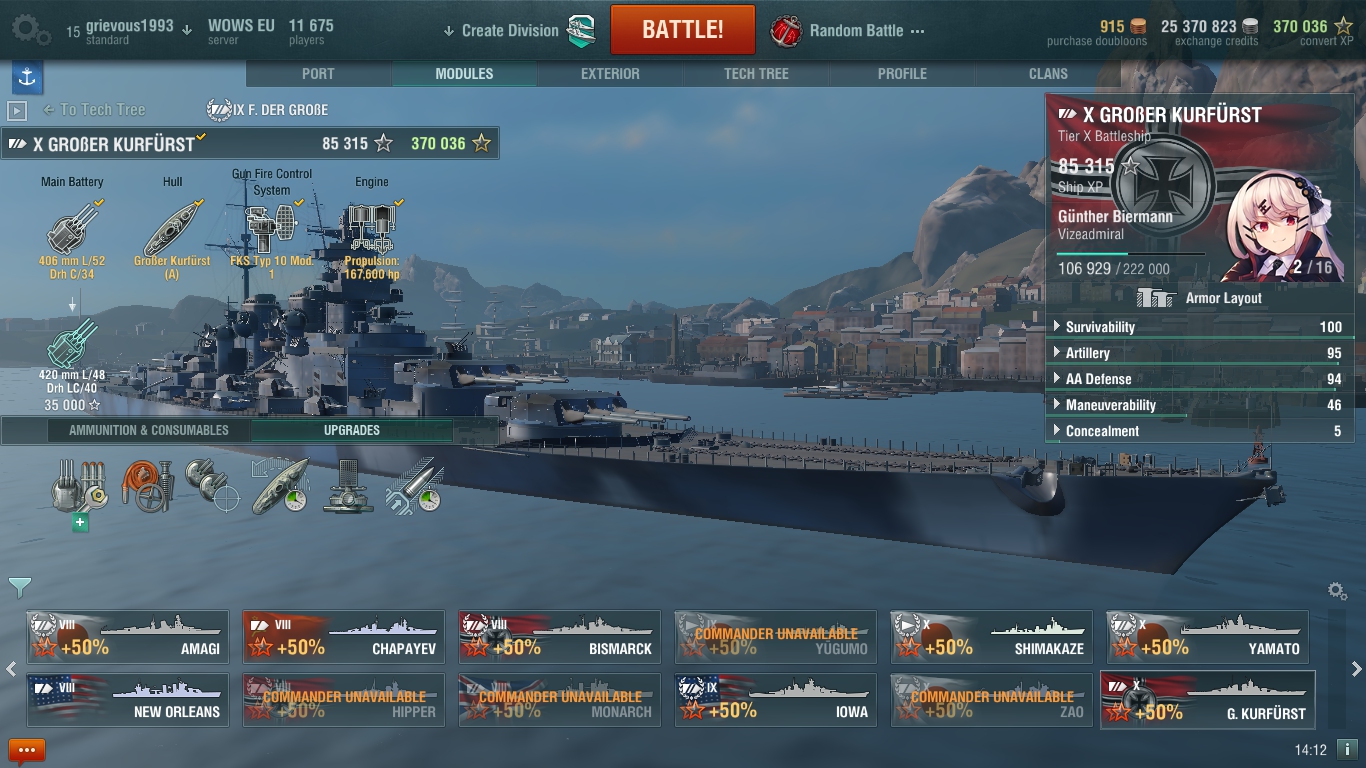Open the settings gear in top-left corner
This screenshot has width=1366, height=768.
click(x=31, y=29)
